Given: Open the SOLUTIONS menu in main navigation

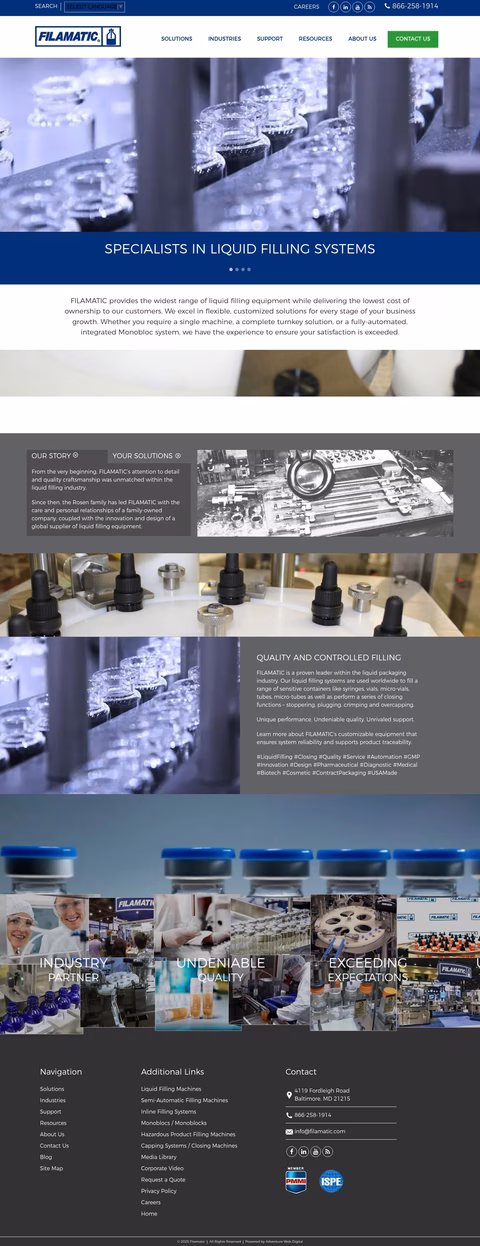Looking at the screenshot, I should click(x=177, y=39).
